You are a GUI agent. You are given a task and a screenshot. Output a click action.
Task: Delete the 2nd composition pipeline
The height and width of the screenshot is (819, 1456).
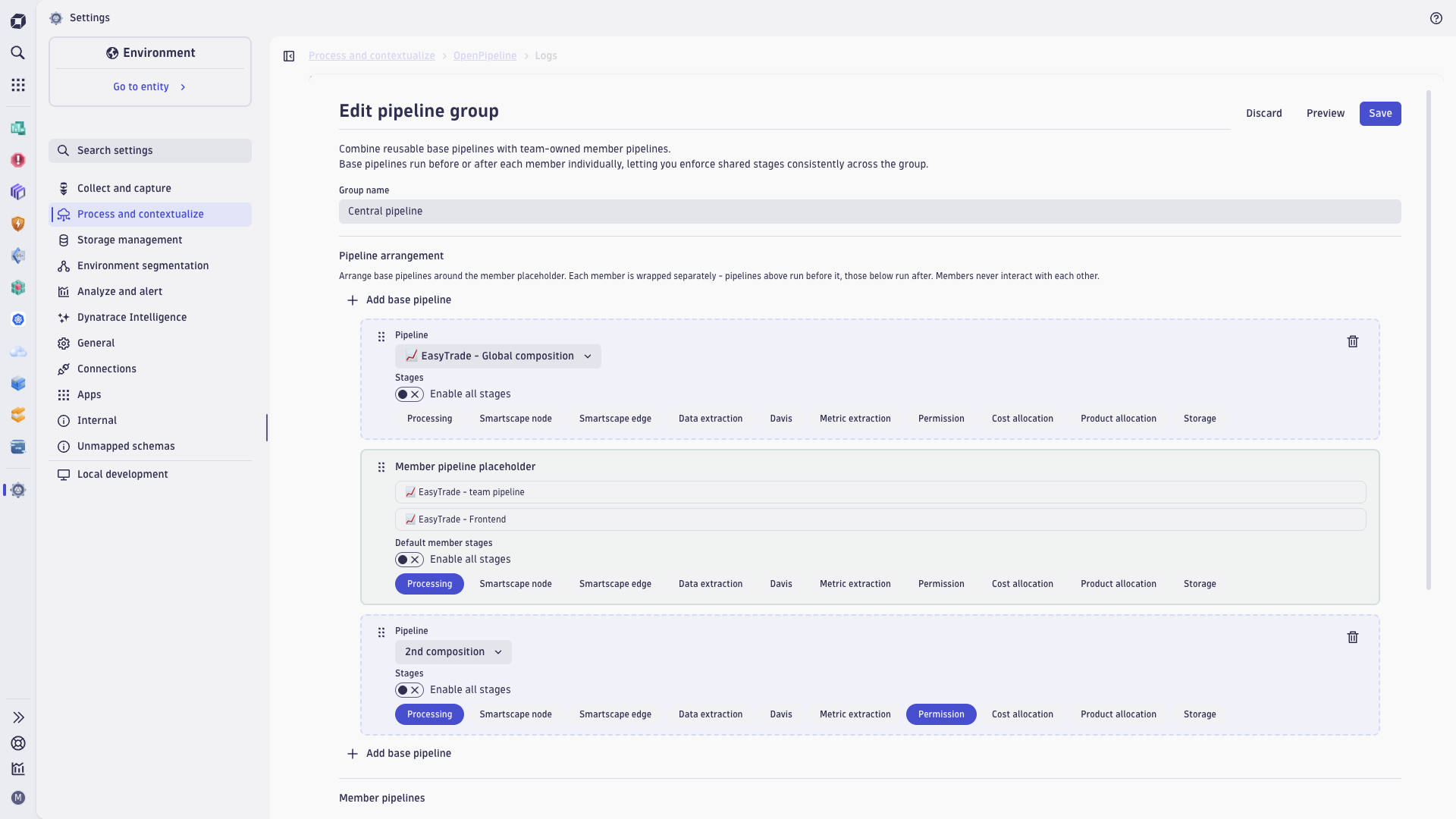1352,638
